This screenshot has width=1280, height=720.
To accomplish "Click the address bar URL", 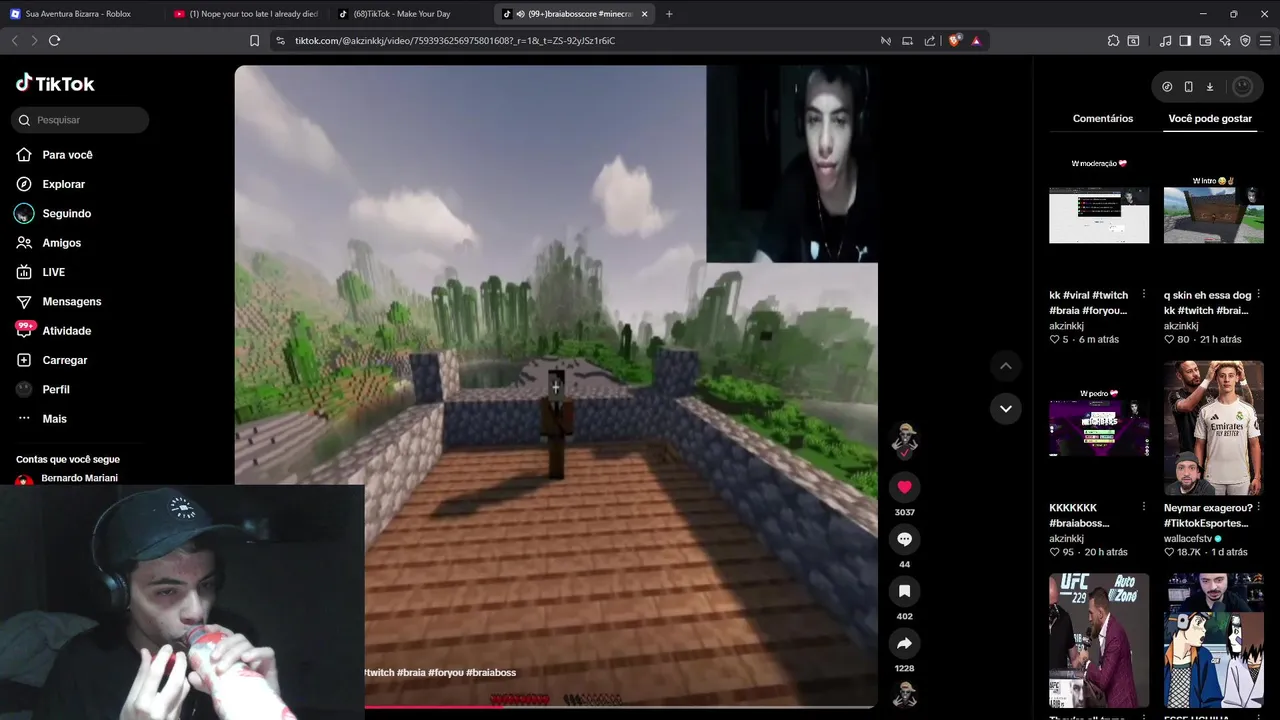I will (x=455, y=41).
